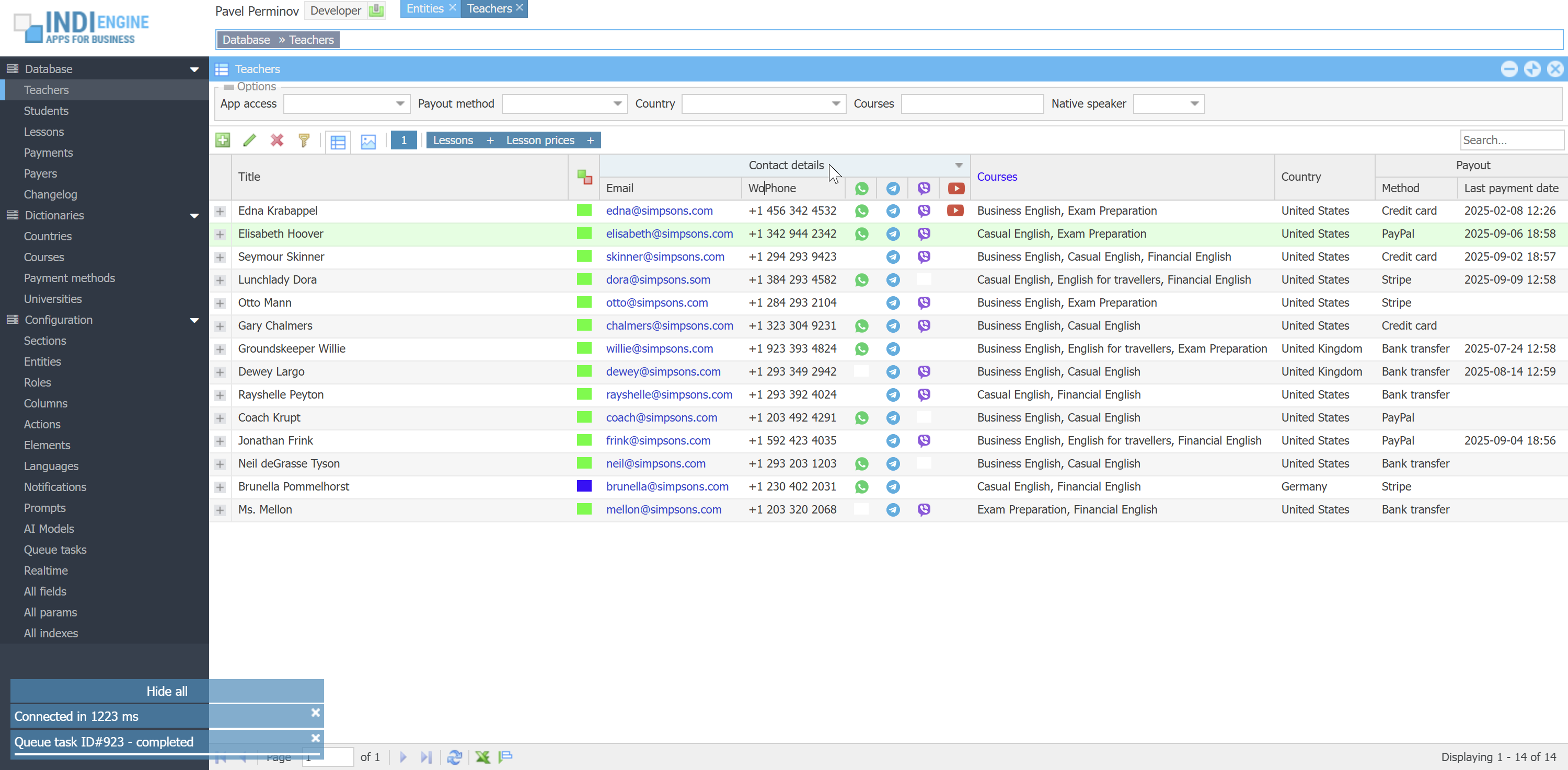This screenshot has height=770, width=1568.
Task: Click the Hide all notifications button
Action: [x=167, y=691]
